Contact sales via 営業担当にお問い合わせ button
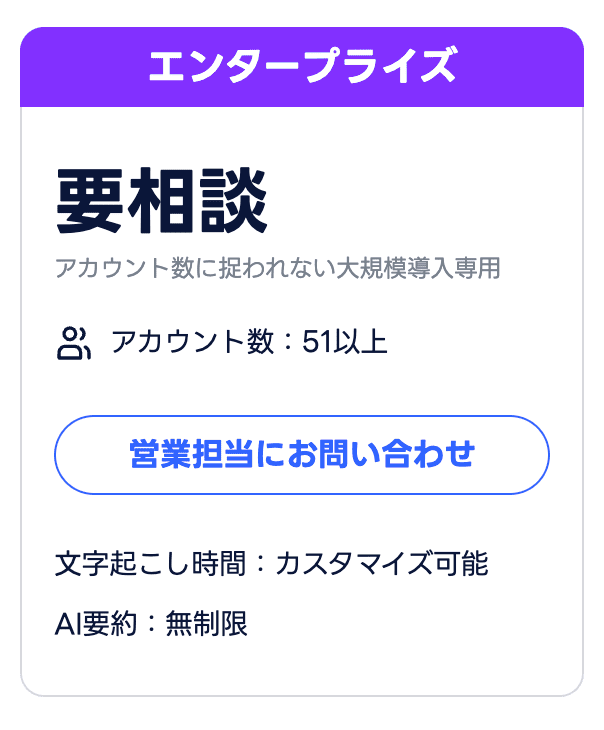The image size is (604, 730). (302, 454)
